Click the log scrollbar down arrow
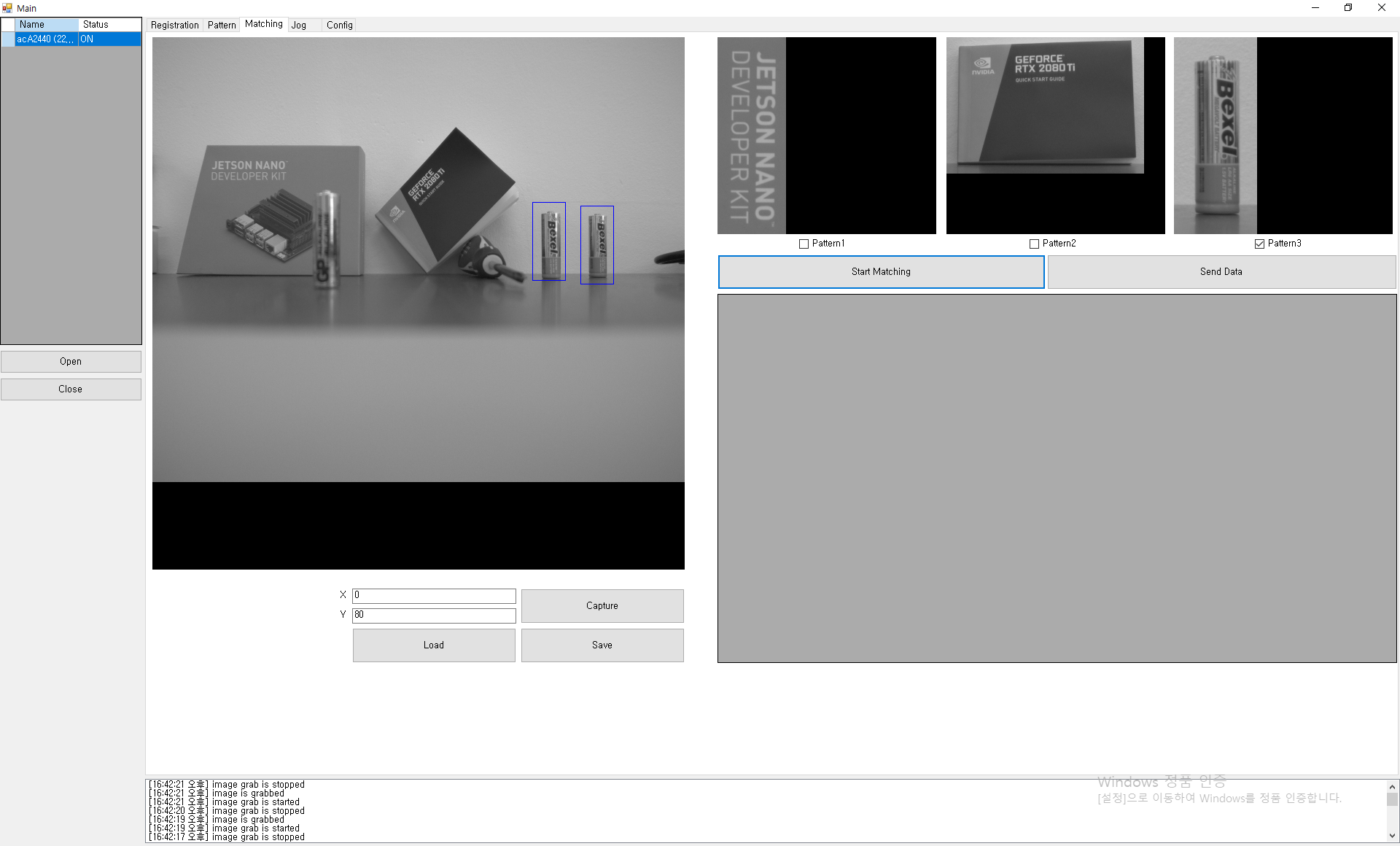This screenshot has height=846, width=1400. (x=1392, y=836)
